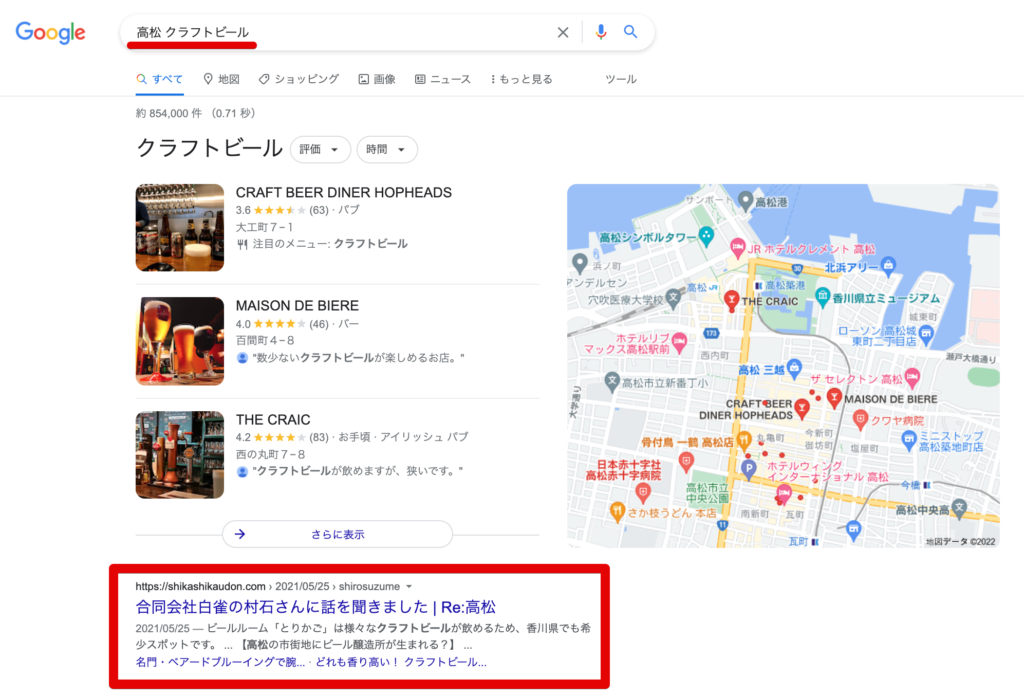
Task: Start voice search with microphone icon
Action: pos(601,31)
